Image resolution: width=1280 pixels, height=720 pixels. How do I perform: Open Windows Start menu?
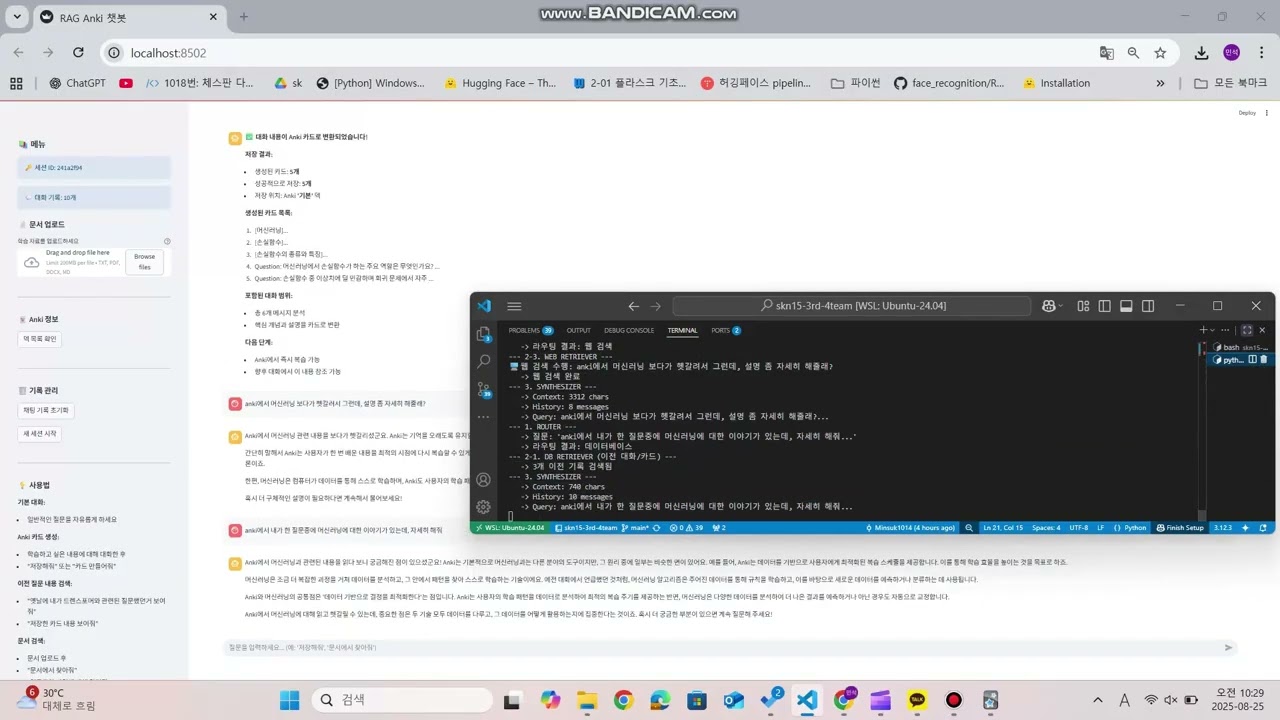click(289, 700)
